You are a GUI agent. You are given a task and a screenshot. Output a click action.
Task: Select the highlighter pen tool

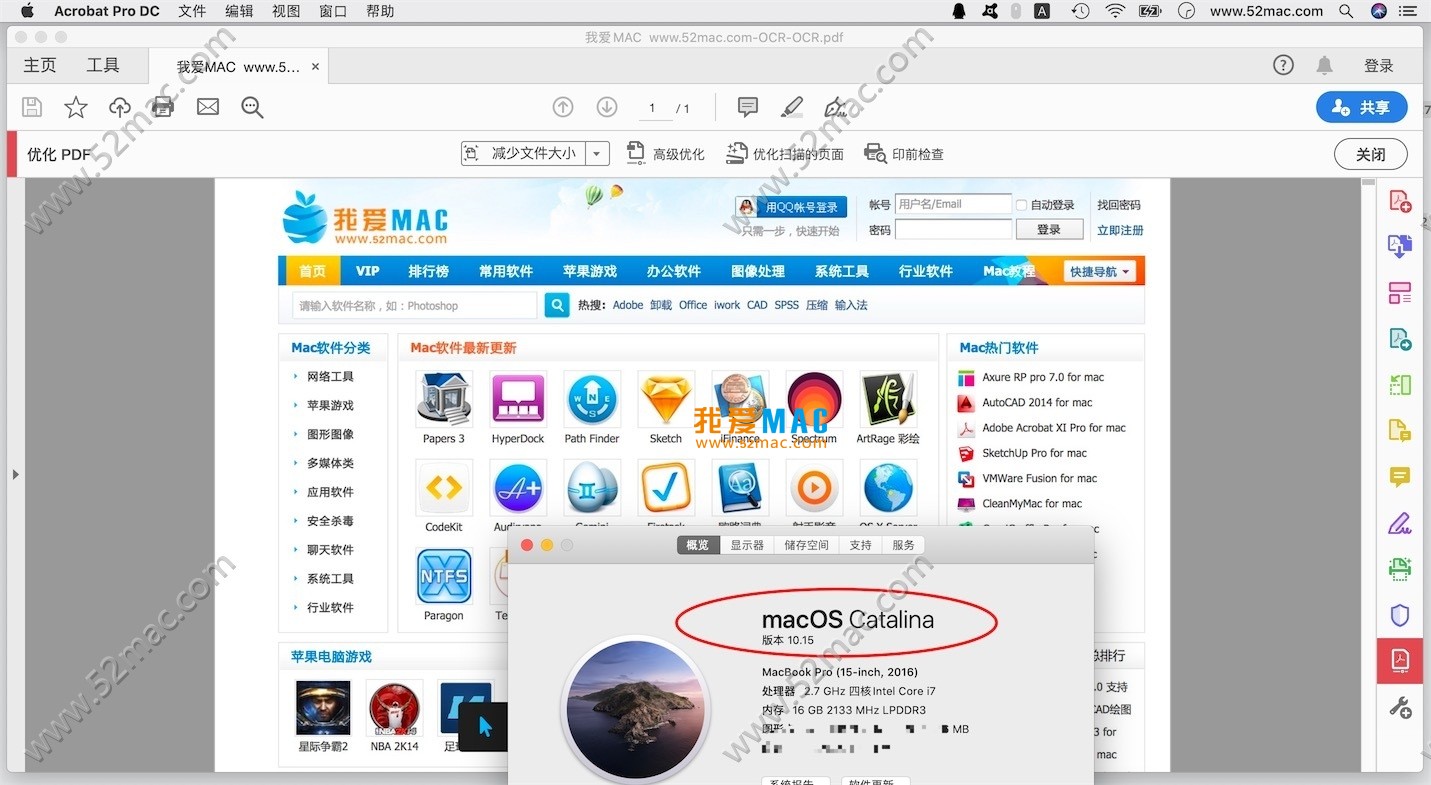[791, 107]
